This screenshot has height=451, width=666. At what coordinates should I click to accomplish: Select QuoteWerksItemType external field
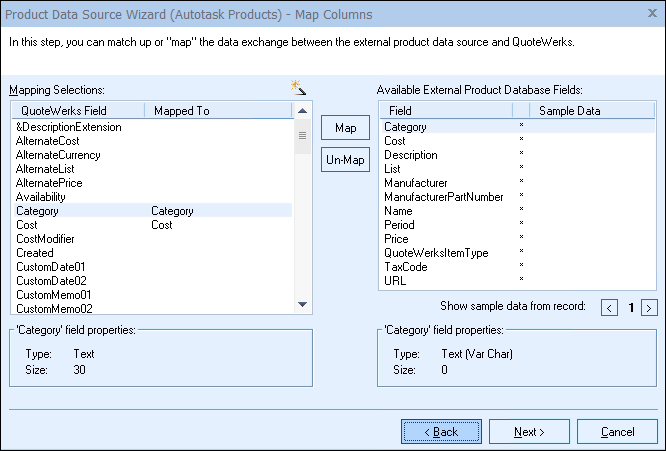tap(436, 254)
